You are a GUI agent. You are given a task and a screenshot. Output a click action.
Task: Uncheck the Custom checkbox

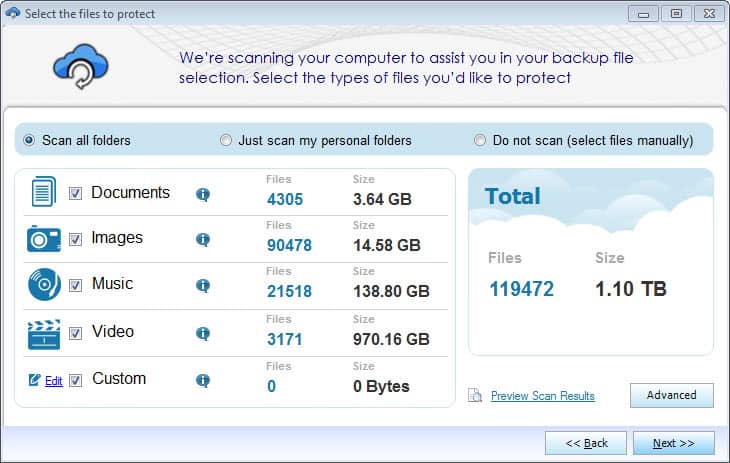pos(75,380)
